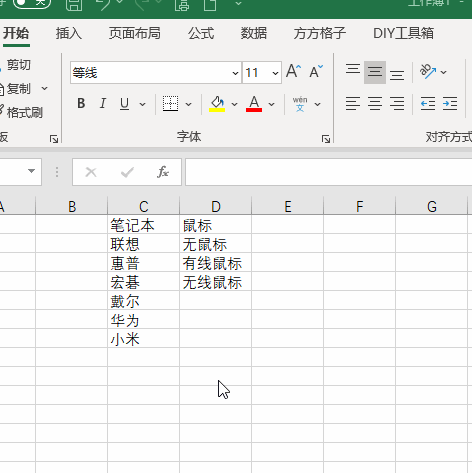Switch to the 公式 tab
This screenshot has width=472, height=473.
pyautogui.click(x=201, y=33)
